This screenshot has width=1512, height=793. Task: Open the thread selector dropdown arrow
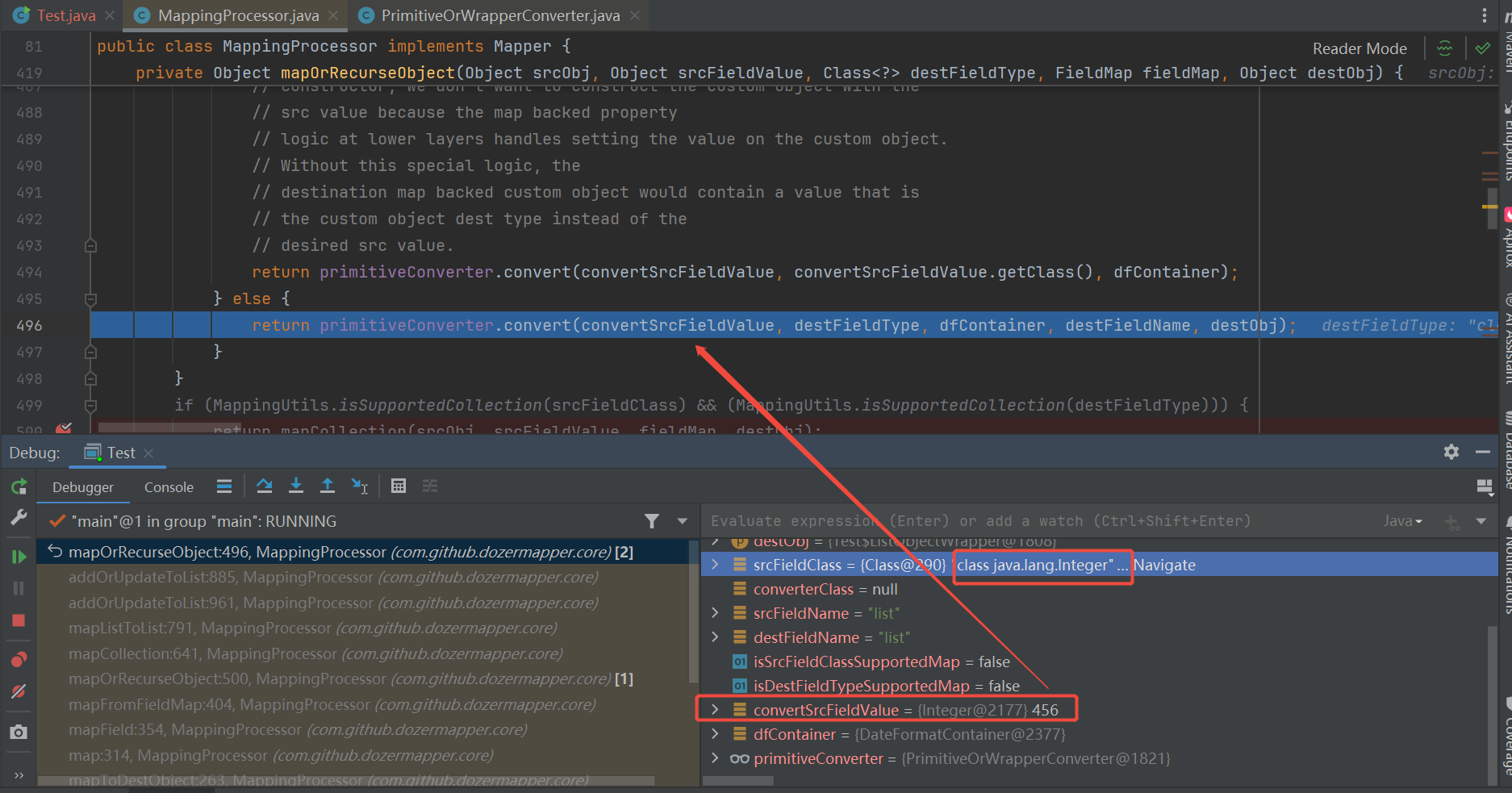coord(683,521)
